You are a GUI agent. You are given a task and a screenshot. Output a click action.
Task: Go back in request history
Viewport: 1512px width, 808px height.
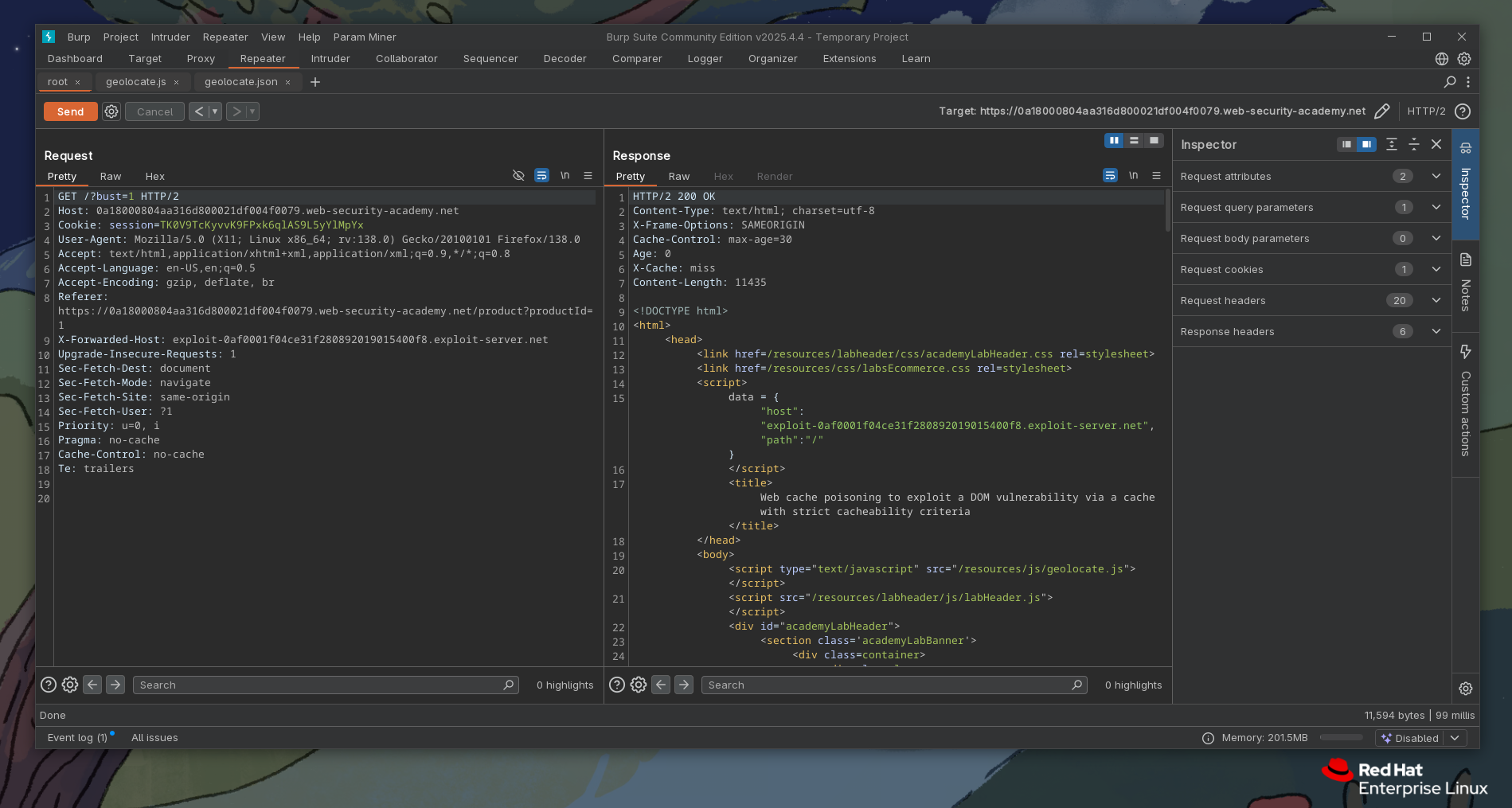(199, 111)
